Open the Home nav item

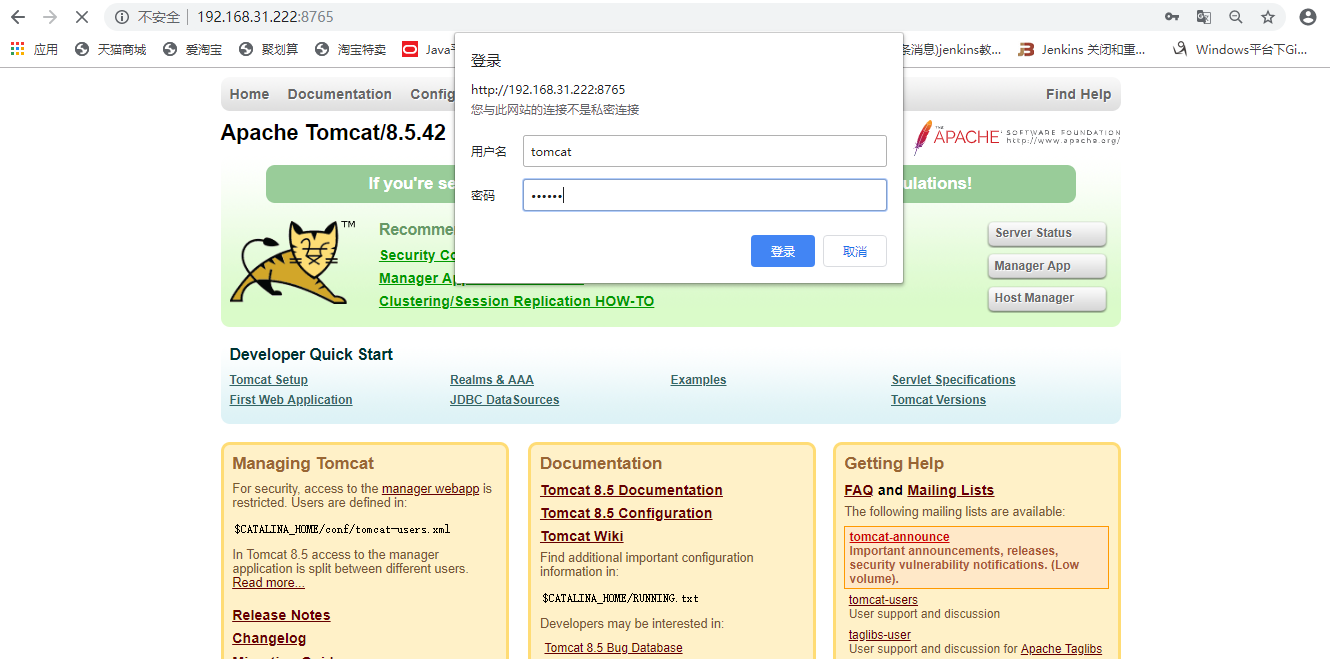tap(249, 94)
